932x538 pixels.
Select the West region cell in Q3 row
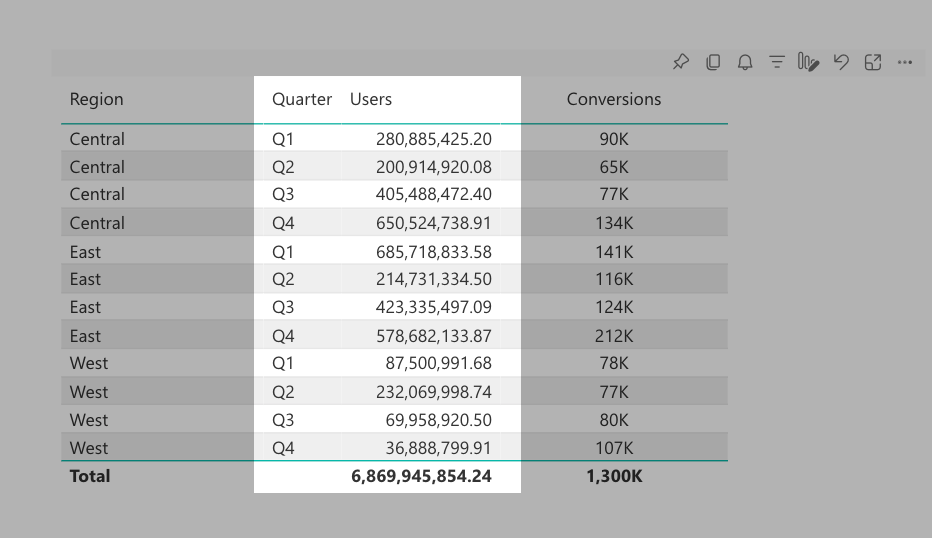pos(89,420)
